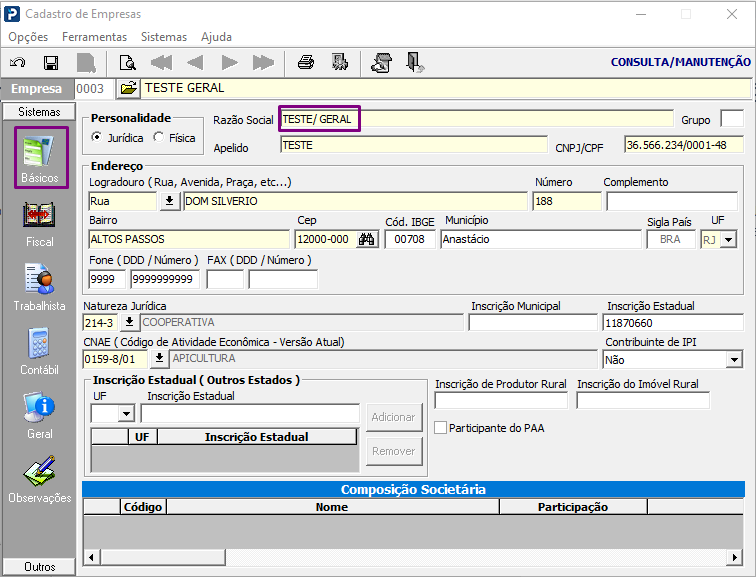756x577 pixels.
Task: Open the Ajuda menu
Action: [x=216, y=37]
